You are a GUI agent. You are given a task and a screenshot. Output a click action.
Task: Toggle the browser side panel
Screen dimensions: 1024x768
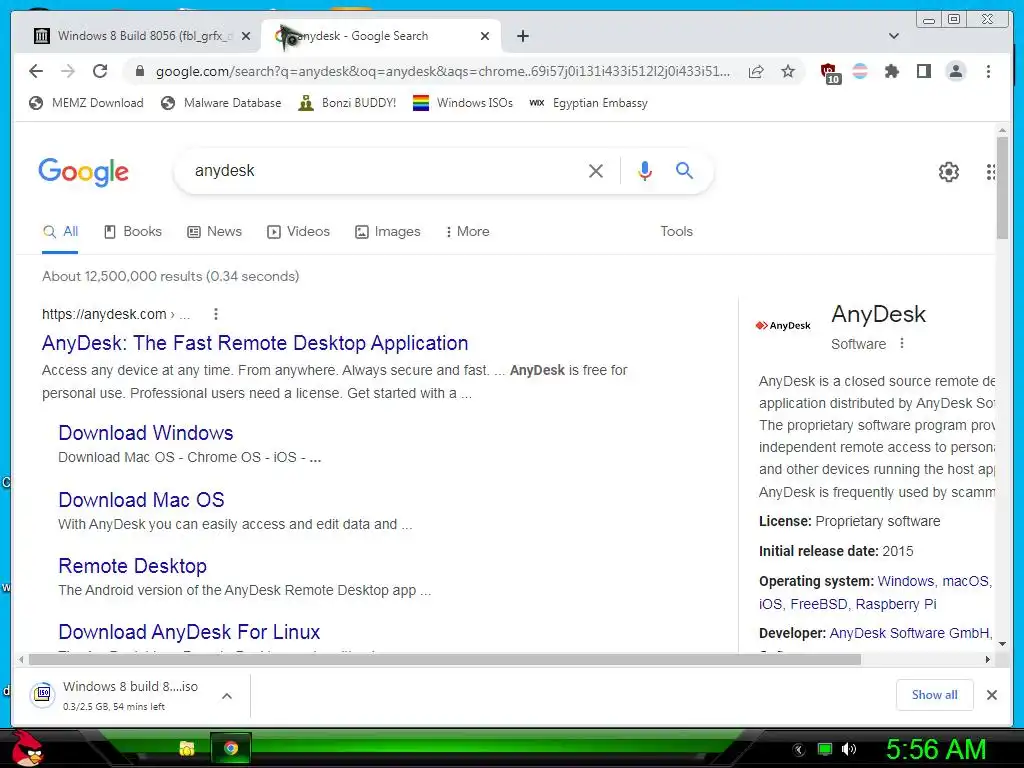[x=923, y=71]
